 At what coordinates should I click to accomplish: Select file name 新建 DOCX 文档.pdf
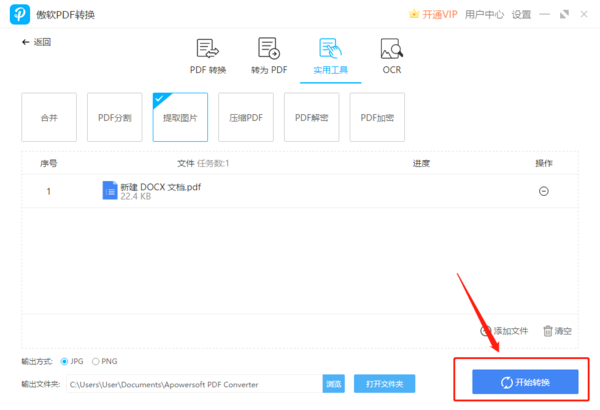point(161,187)
